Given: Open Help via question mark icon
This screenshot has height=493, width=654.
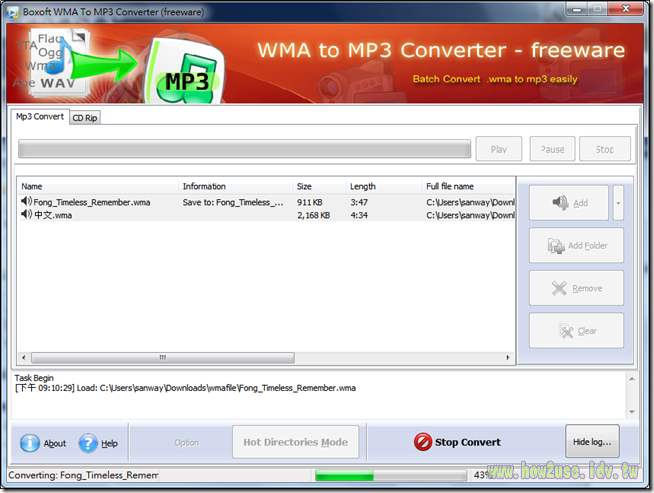Looking at the screenshot, I should click(89, 443).
